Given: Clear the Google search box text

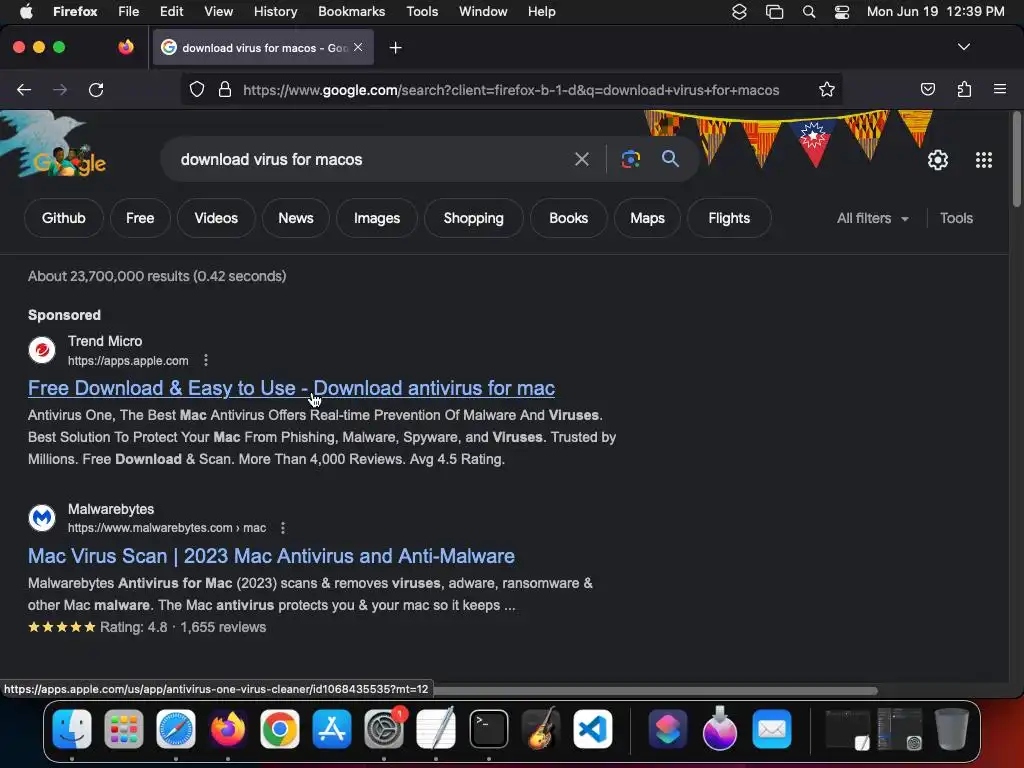Looking at the screenshot, I should (x=581, y=159).
